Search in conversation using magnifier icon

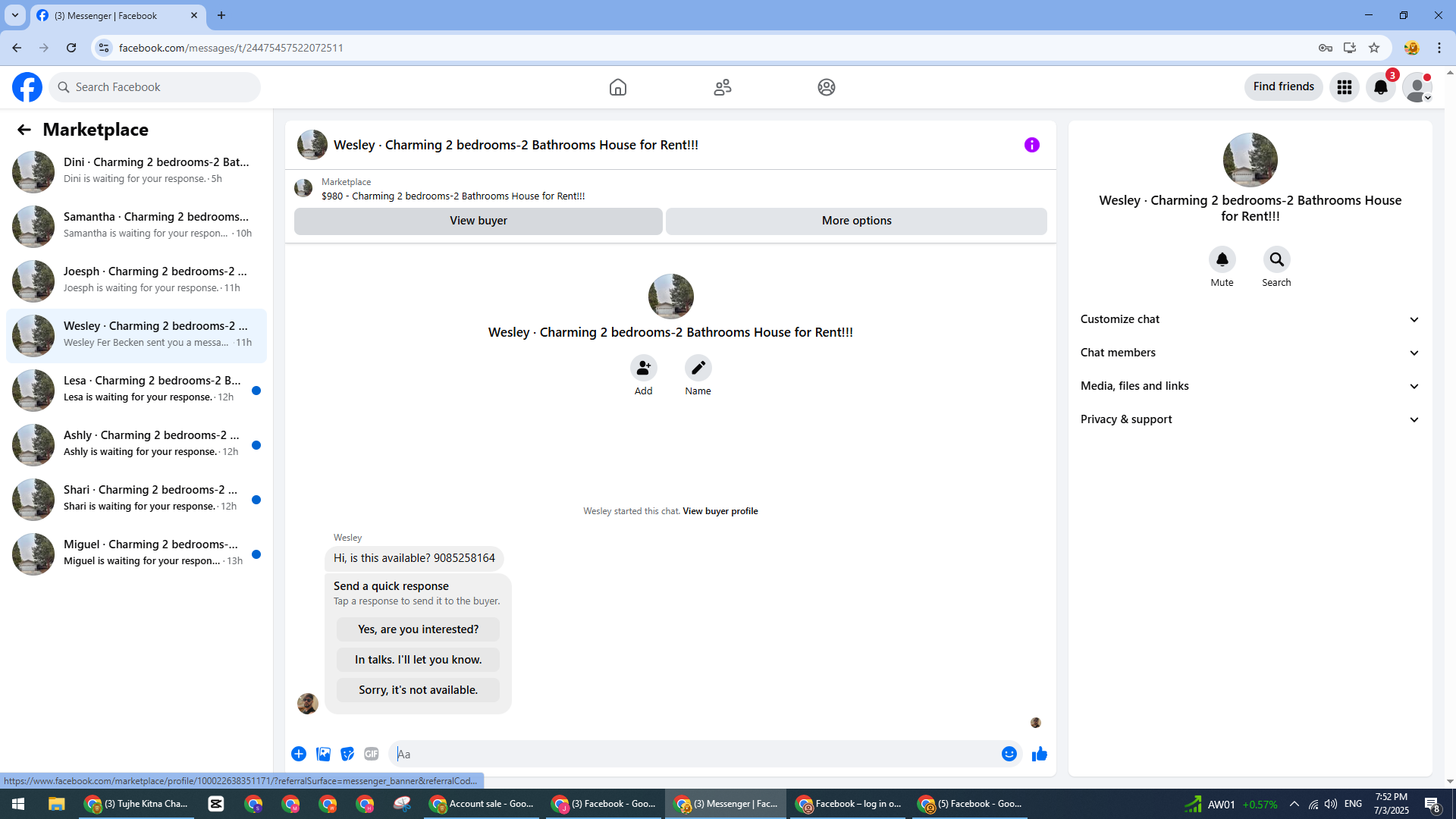(1276, 260)
